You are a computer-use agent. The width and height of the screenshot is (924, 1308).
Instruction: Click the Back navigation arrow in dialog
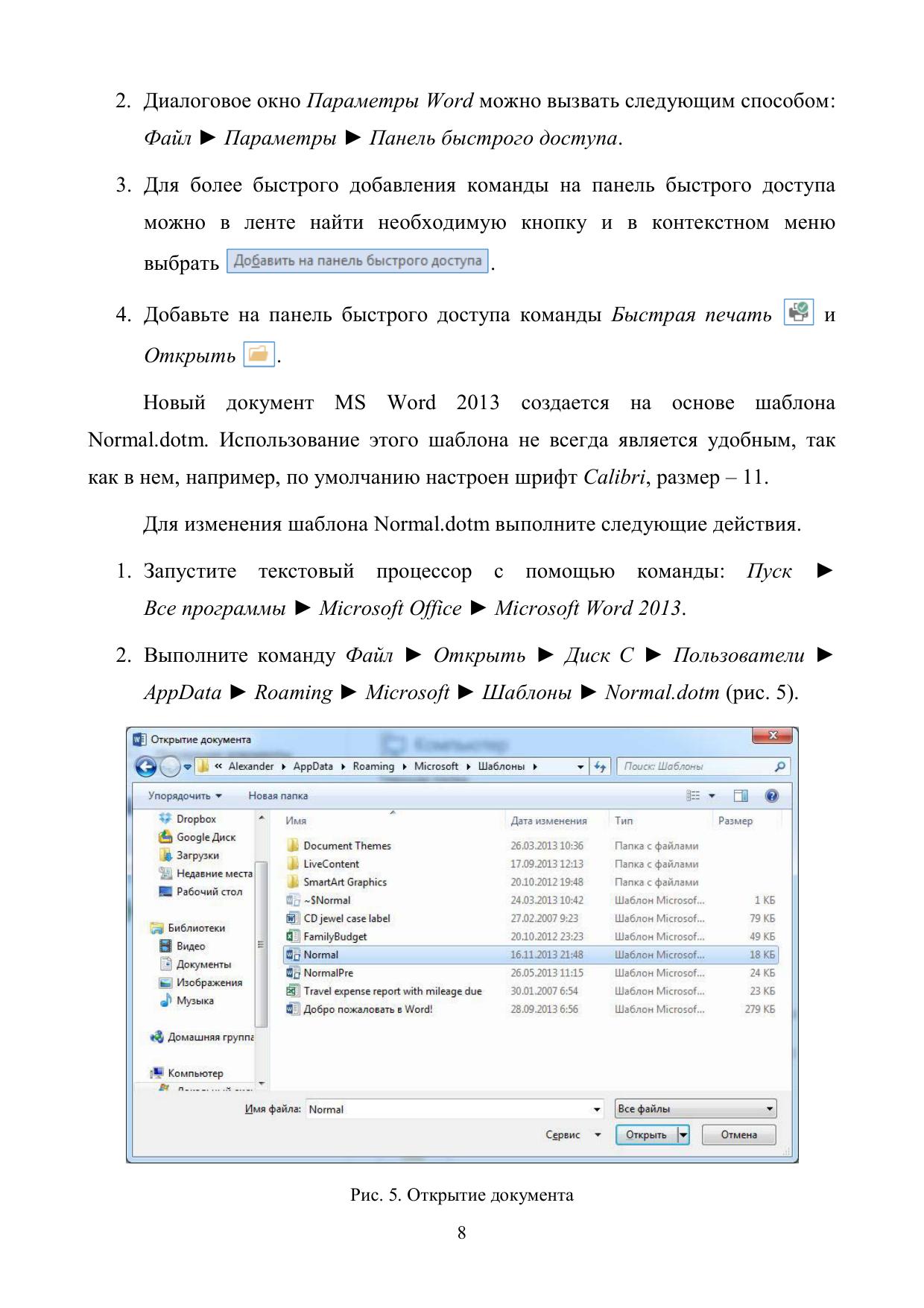146,766
